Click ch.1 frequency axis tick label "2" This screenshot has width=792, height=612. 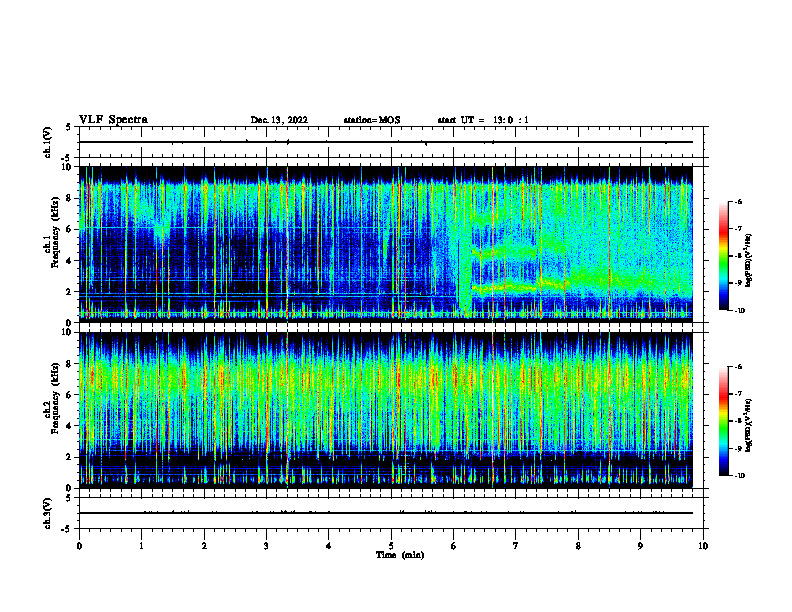tap(69, 291)
